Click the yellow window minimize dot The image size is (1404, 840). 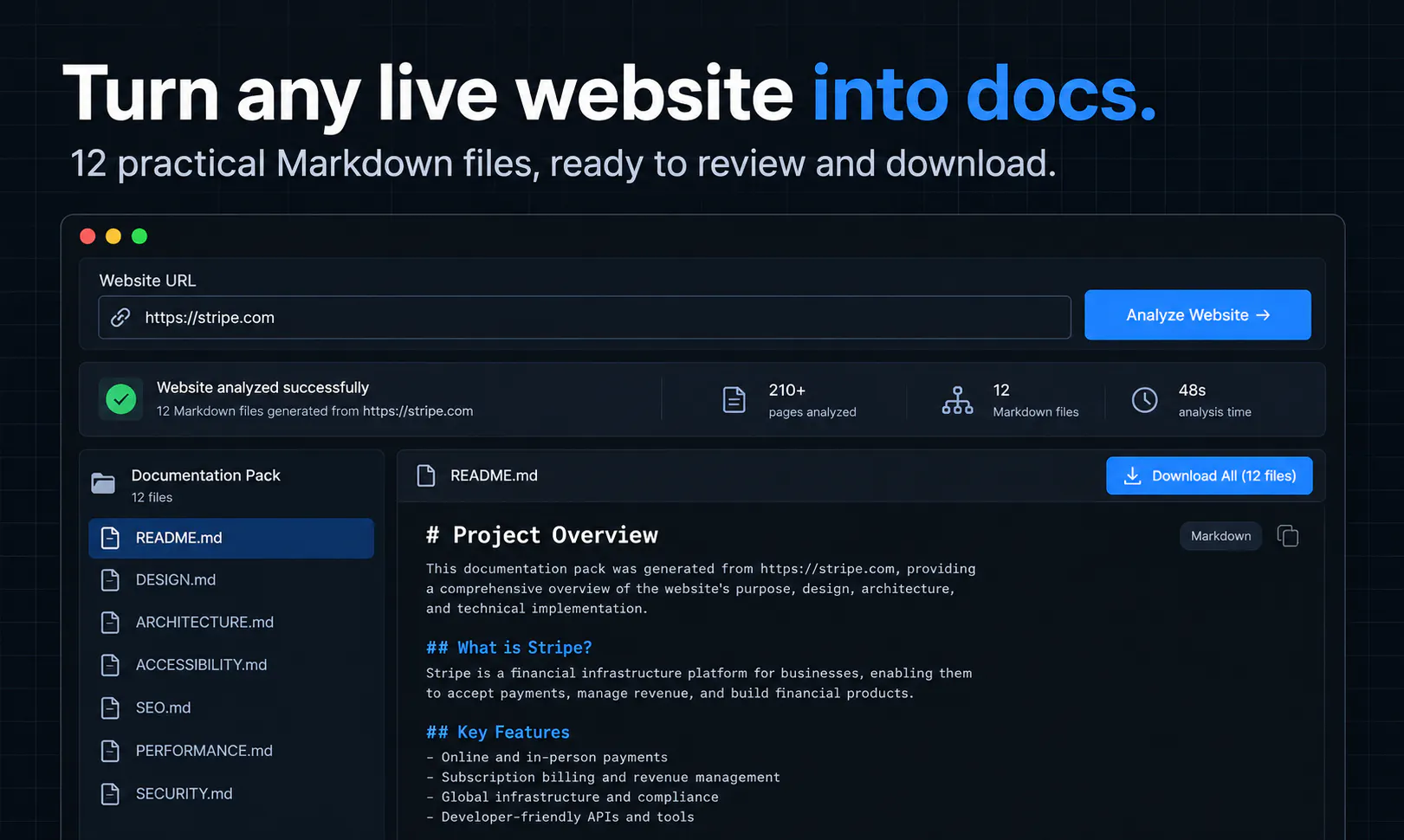[113, 236]
